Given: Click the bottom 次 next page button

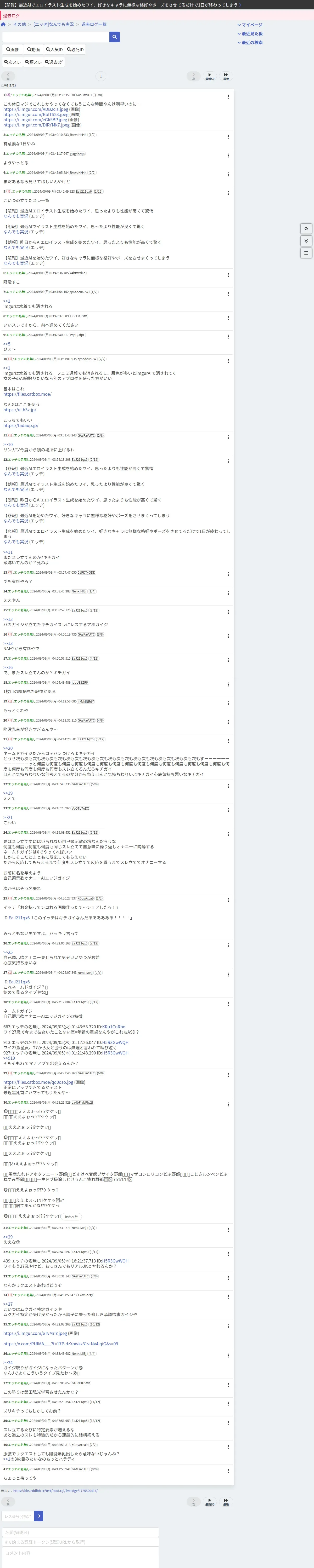Looking at the screenshot, I should 194,1502.
